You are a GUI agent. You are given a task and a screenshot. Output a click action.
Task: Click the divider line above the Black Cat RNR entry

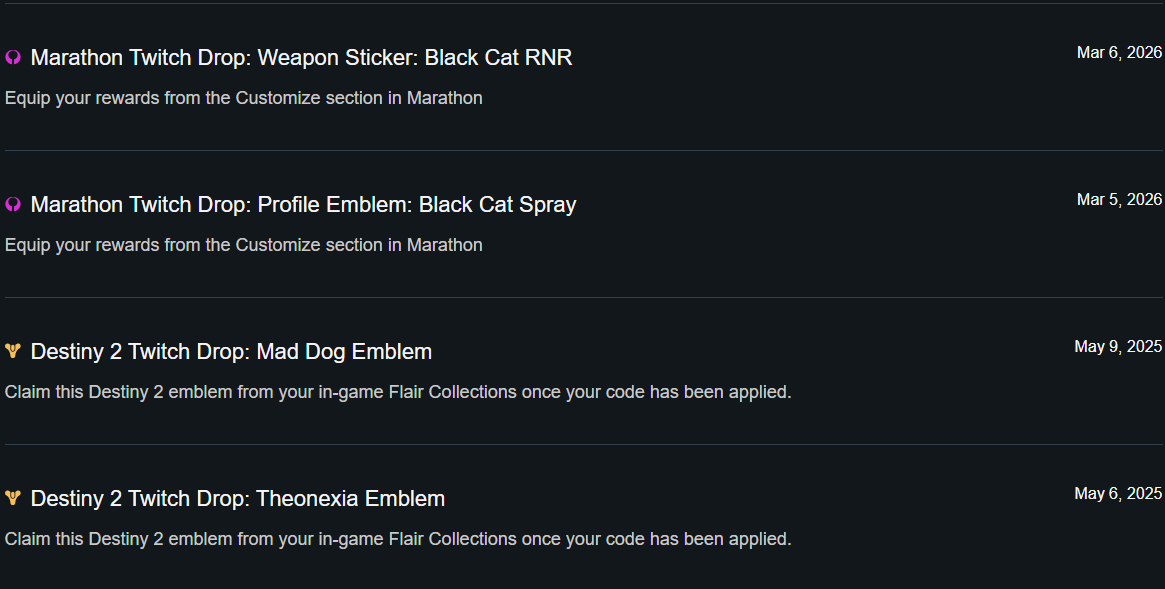point(582,4)
